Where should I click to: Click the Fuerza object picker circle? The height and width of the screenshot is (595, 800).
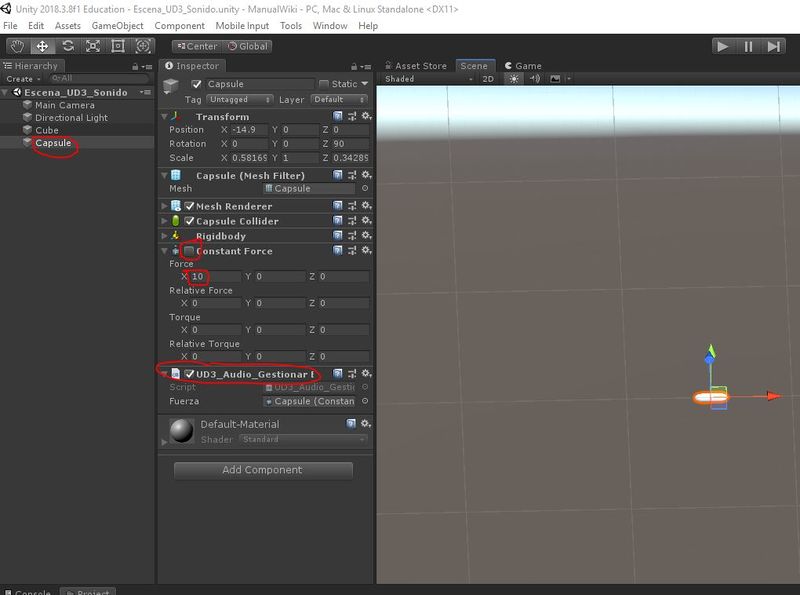coord(365,401)
